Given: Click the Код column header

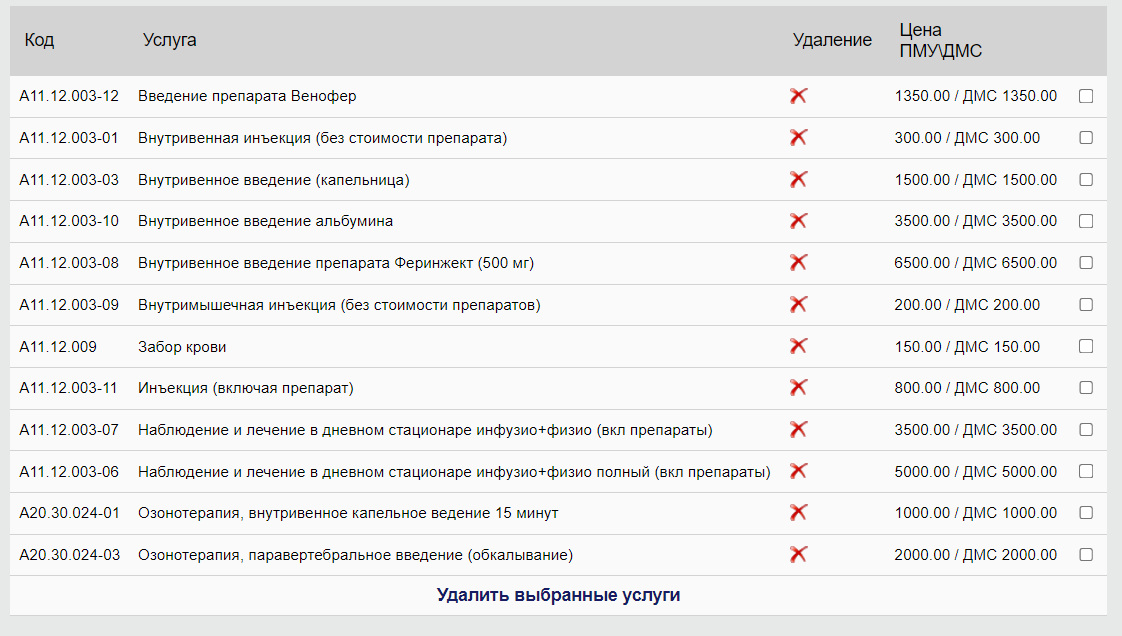Looking at the screenshot, I should pos(40,40).
